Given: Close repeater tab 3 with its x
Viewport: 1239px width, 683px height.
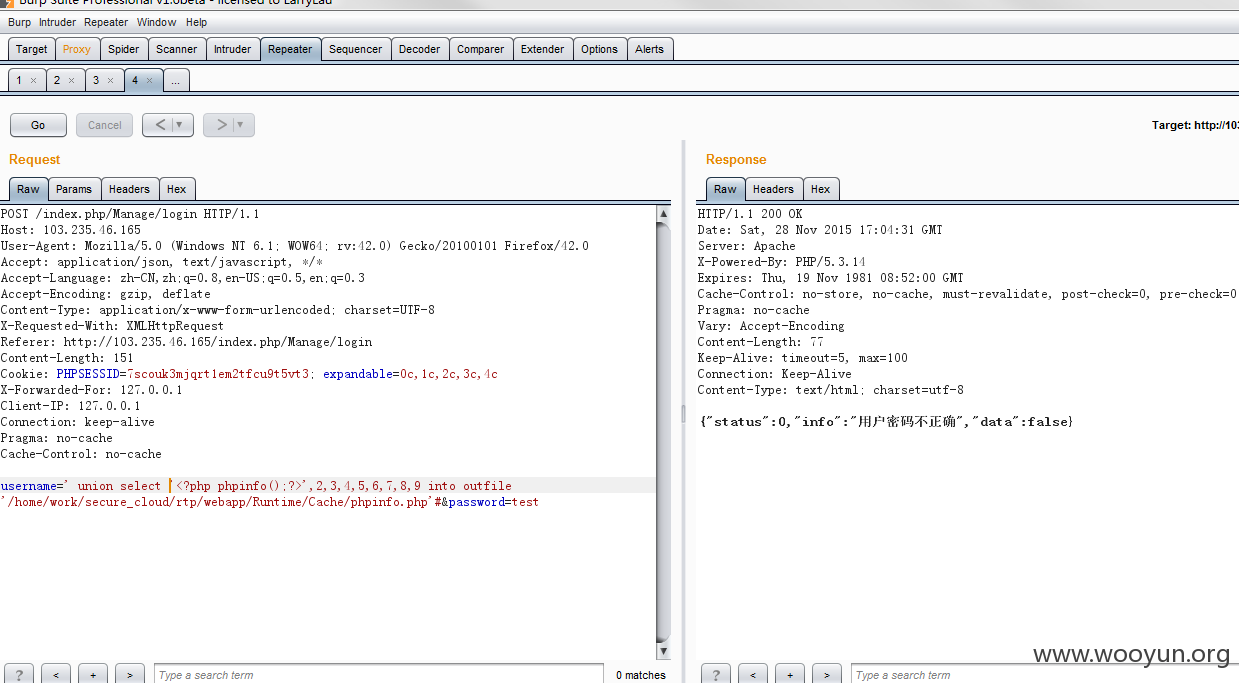Looking at the screenshot, I should click(x=111, y=81).
